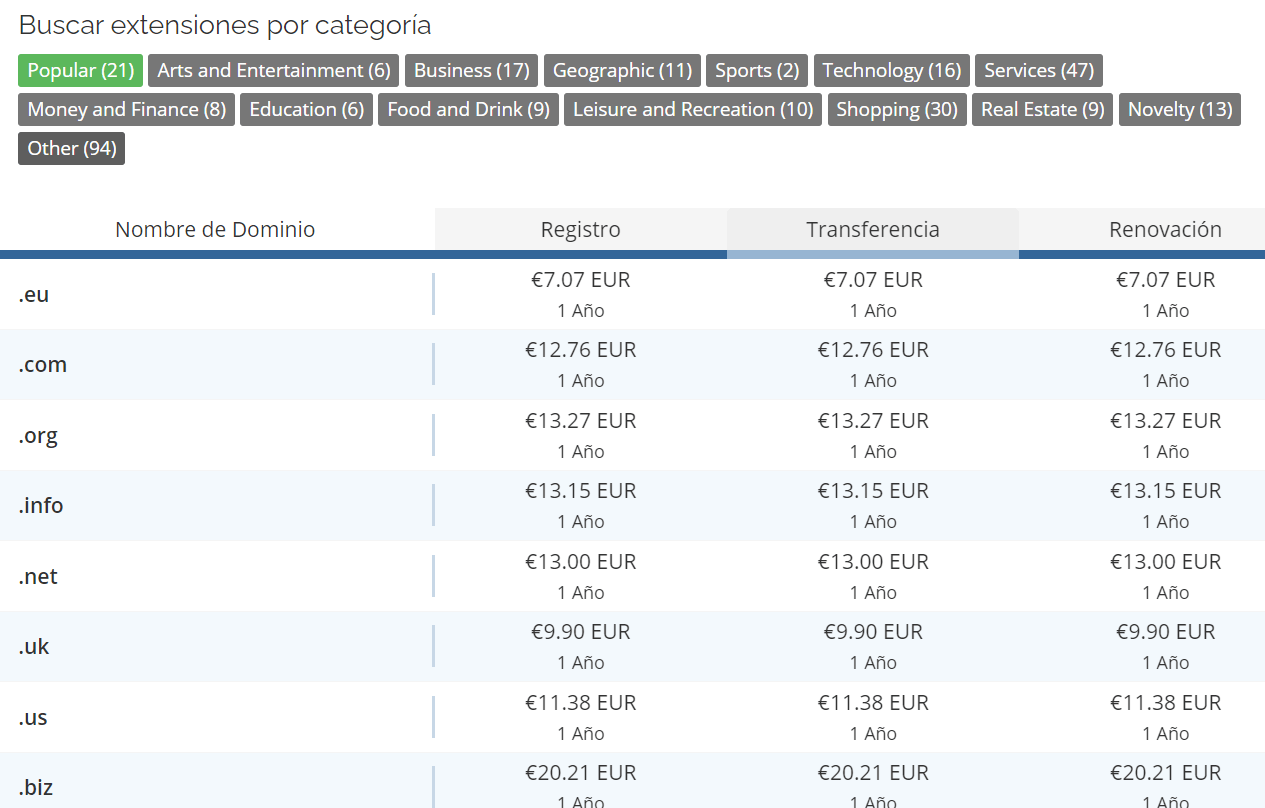Viewport: 1265px width, 808px height.
Task: Choose the Business (17) category
Action: 472,70
